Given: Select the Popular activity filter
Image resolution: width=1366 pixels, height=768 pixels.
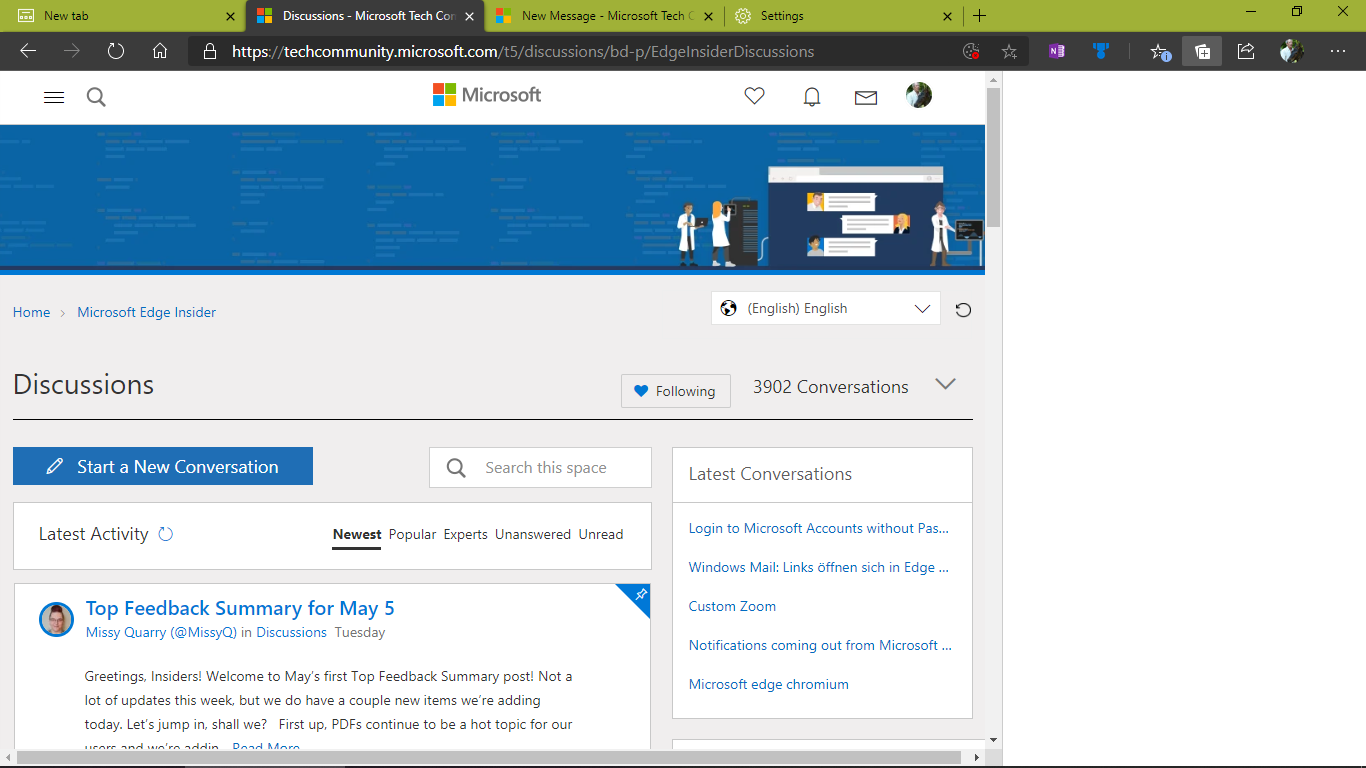Looking at the screenshot, I should point(412,534).
